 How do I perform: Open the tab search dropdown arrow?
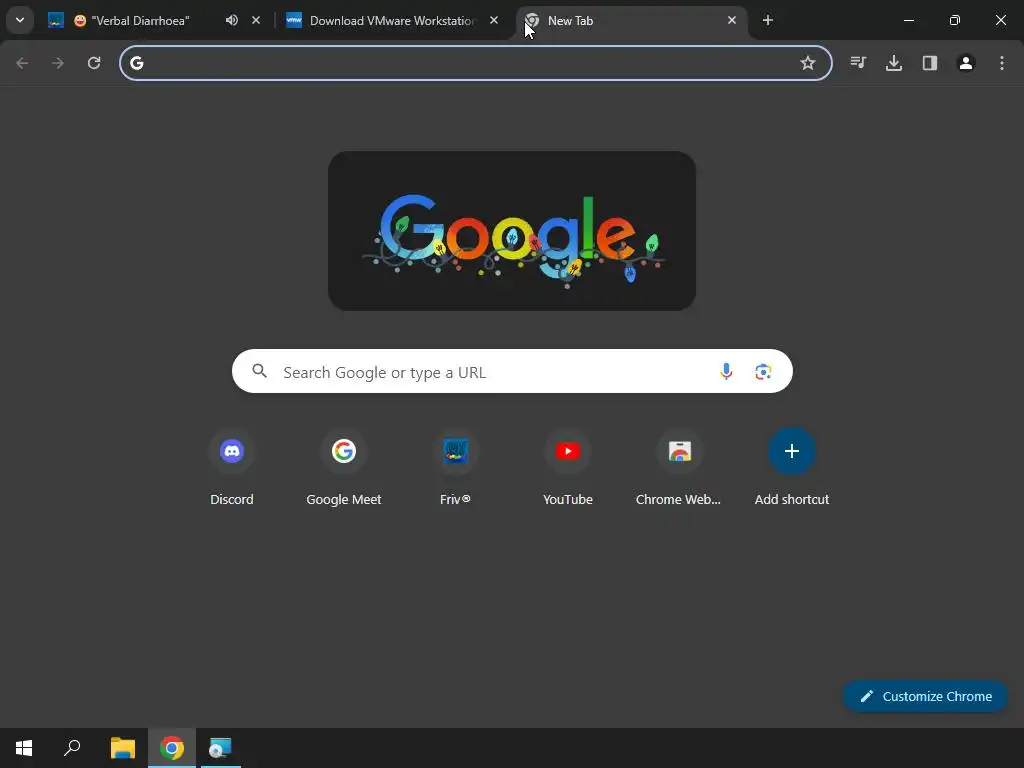20,20
